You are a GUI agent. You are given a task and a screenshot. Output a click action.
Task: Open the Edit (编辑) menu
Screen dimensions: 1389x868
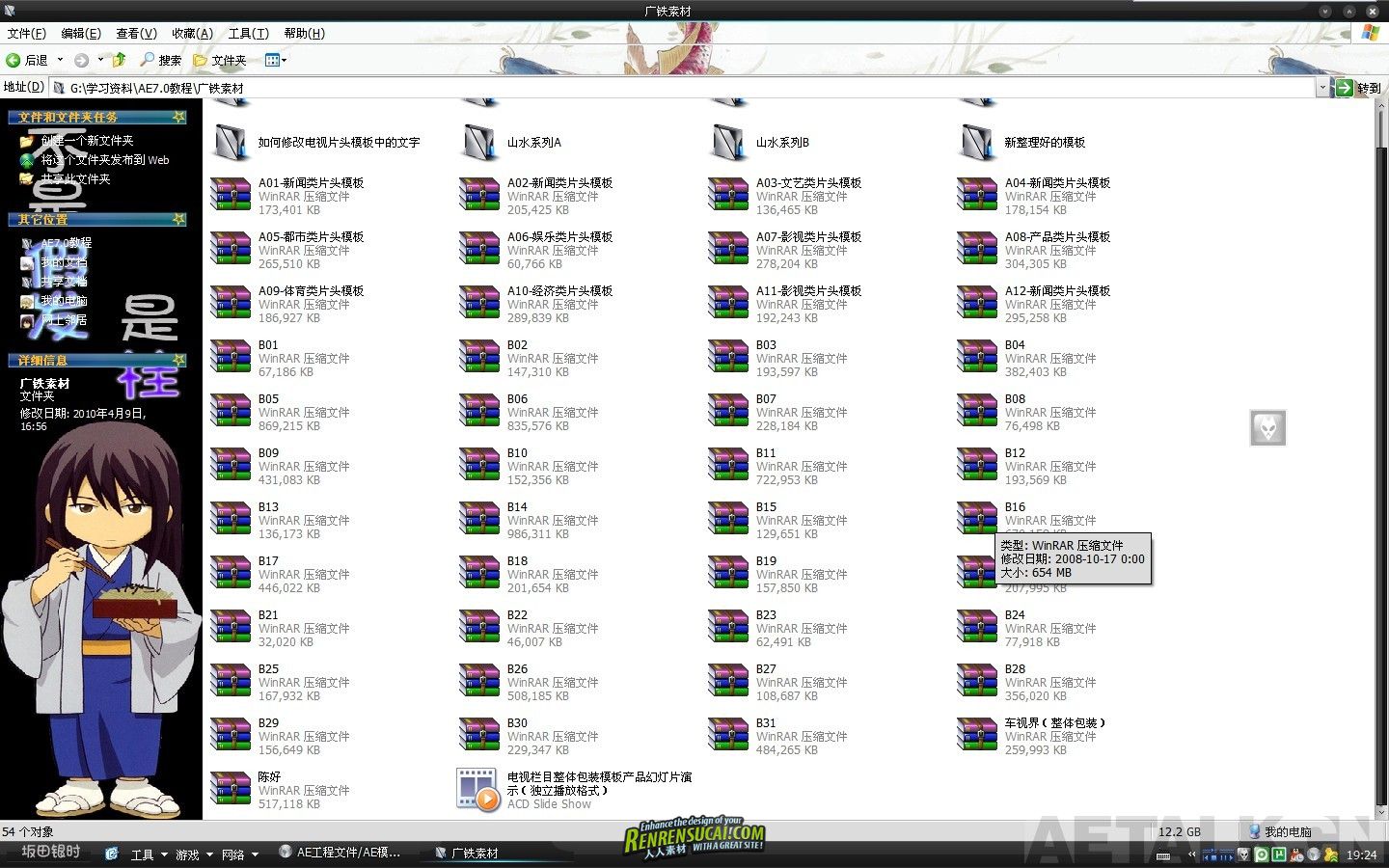tap(81, 33)
